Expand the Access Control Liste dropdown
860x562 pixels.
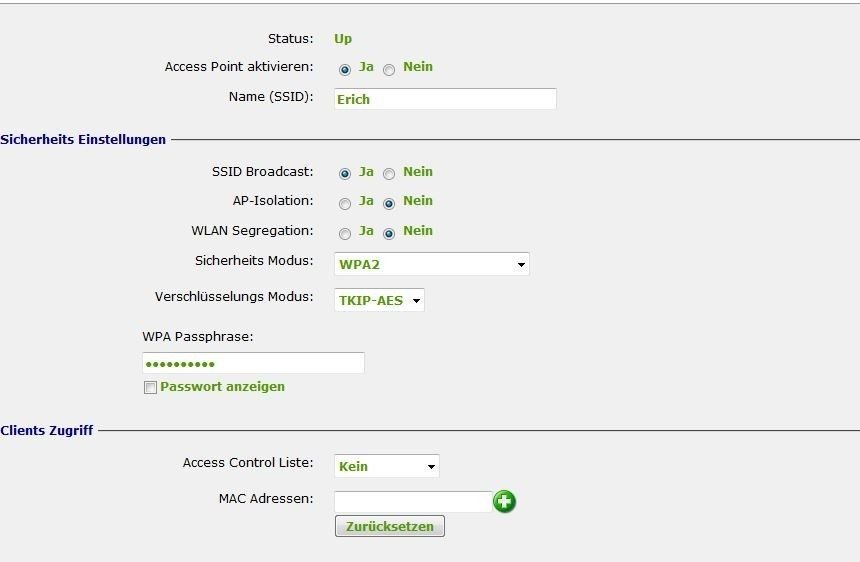pos(387,466)
